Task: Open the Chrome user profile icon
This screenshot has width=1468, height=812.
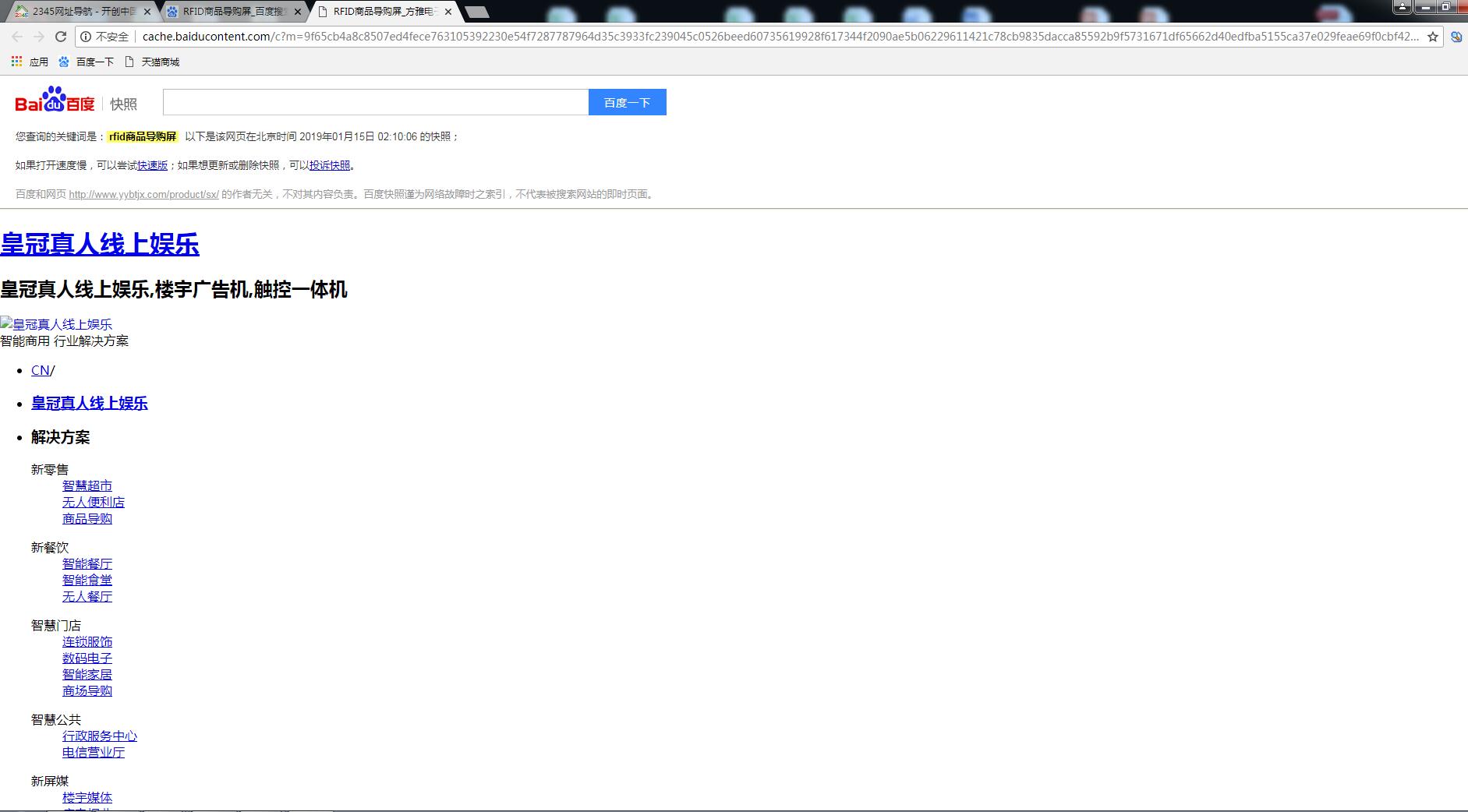Action: [1403, 7]
